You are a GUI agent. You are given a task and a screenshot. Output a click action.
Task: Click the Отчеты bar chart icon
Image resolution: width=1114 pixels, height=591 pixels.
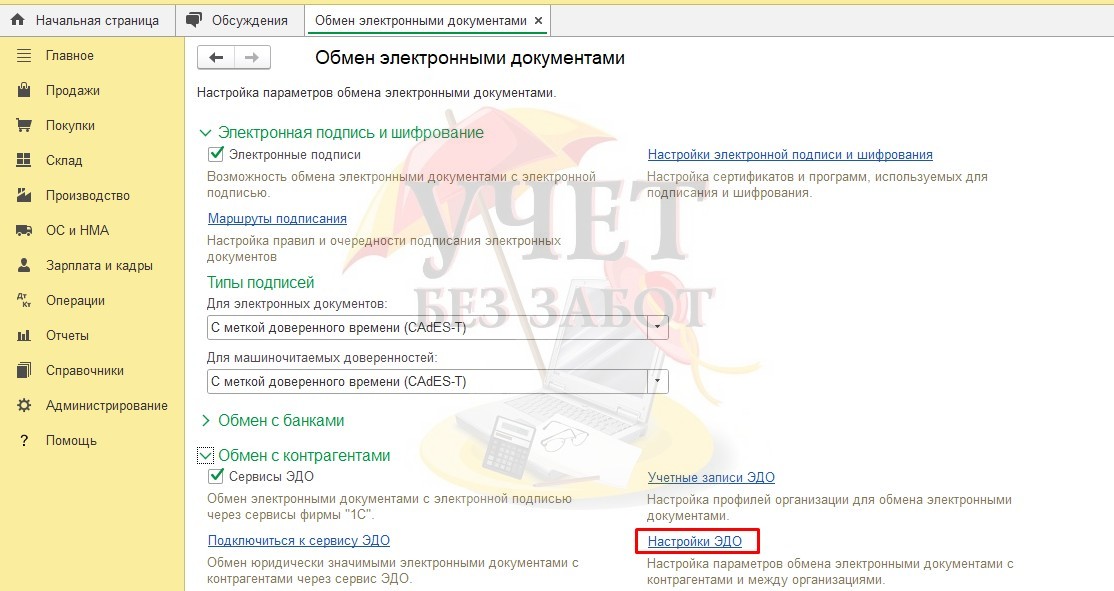tap(24, 335)
